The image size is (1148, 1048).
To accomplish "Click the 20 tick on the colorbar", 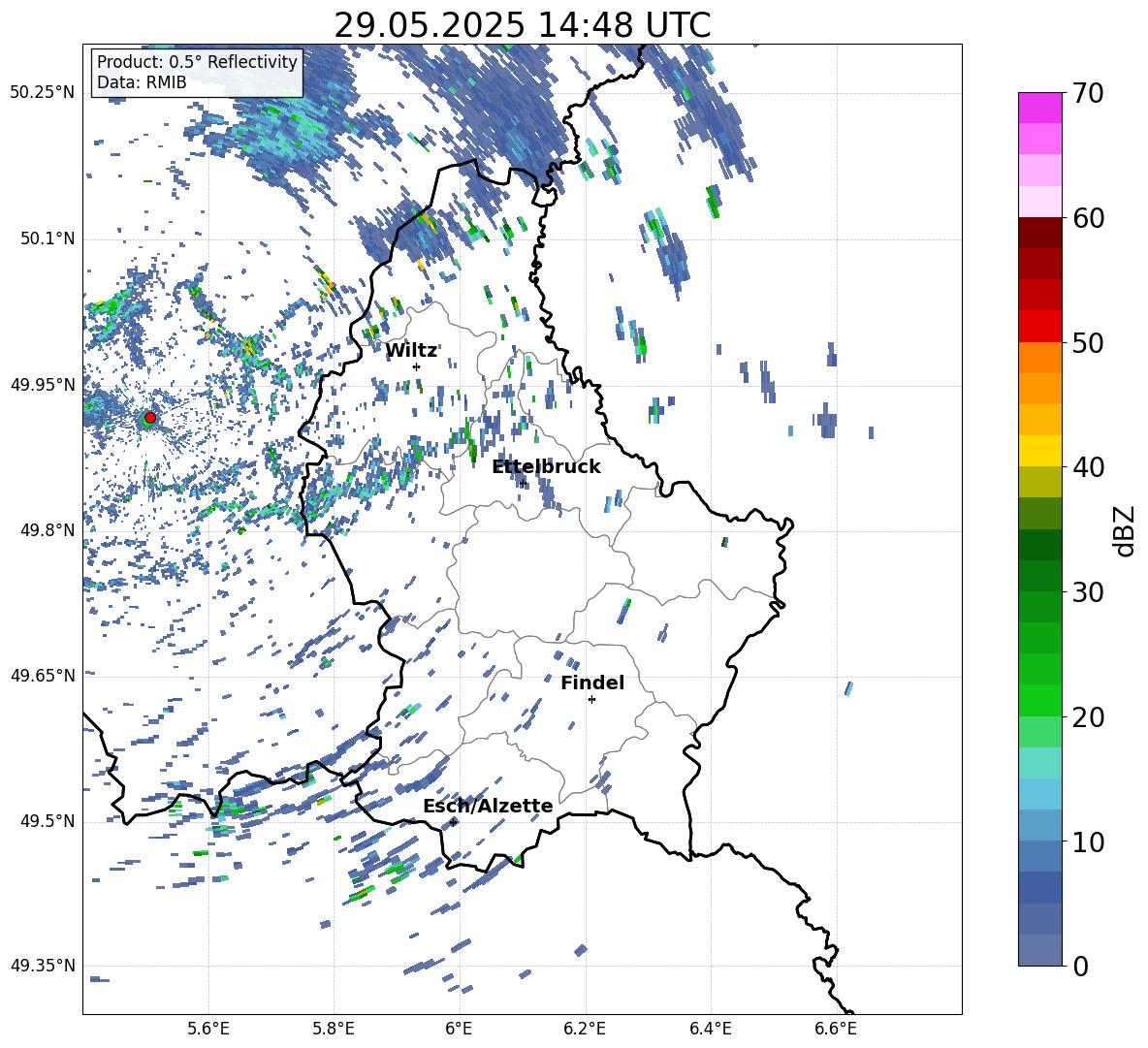I will pyautogui.click(x=1088, y=717).
